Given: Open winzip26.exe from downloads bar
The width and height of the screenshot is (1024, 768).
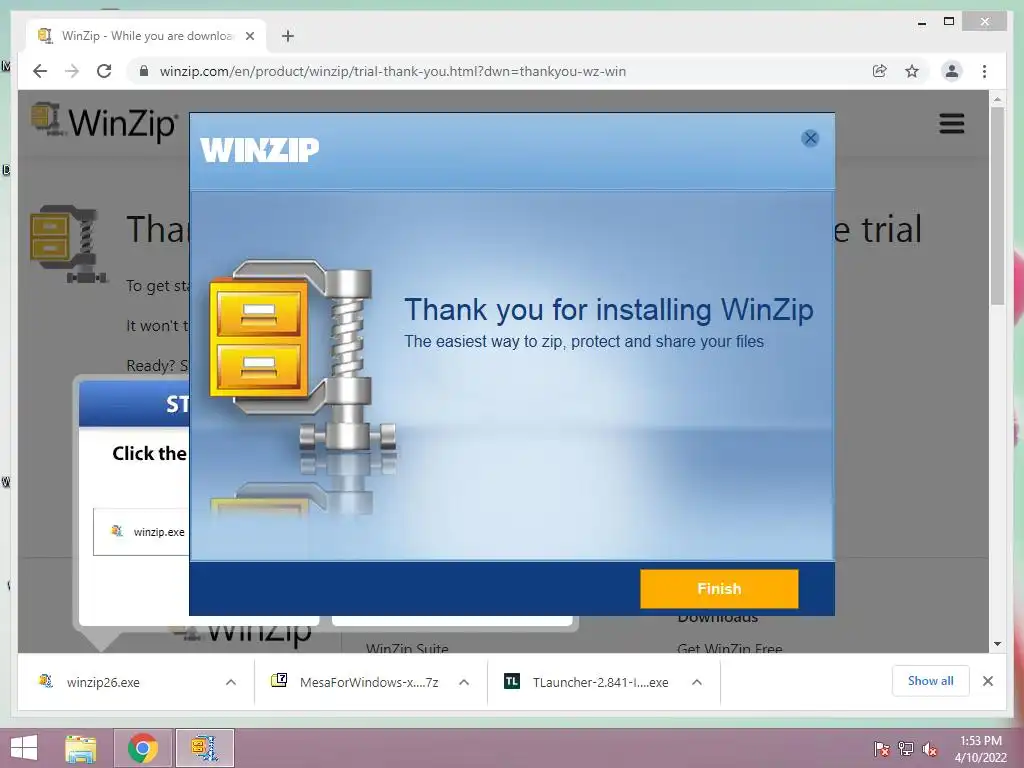Looking at the screenshot, I should point(103,682).
